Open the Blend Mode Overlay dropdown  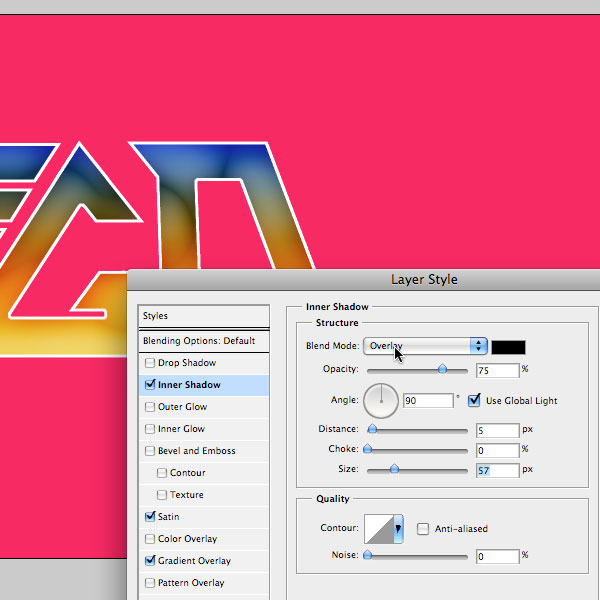pos(425,346)
